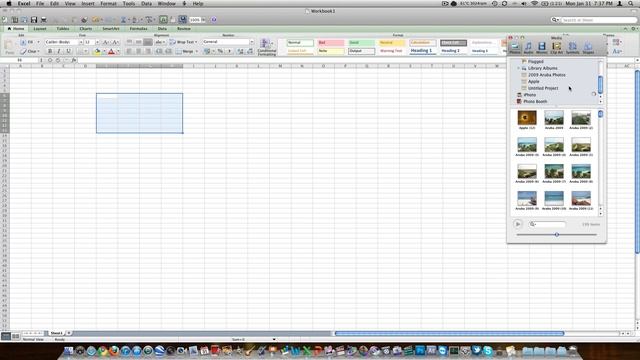The height and width of the screenshot is (360, 640).
Task: Open the font name dropdown
Action: (80, 42)
